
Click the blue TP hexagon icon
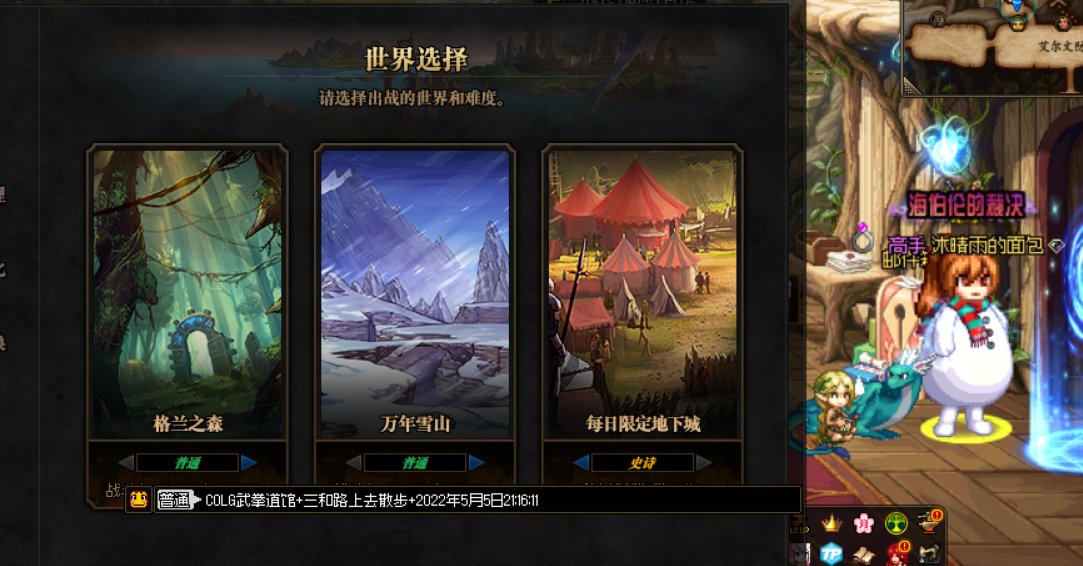pos(831,554)
